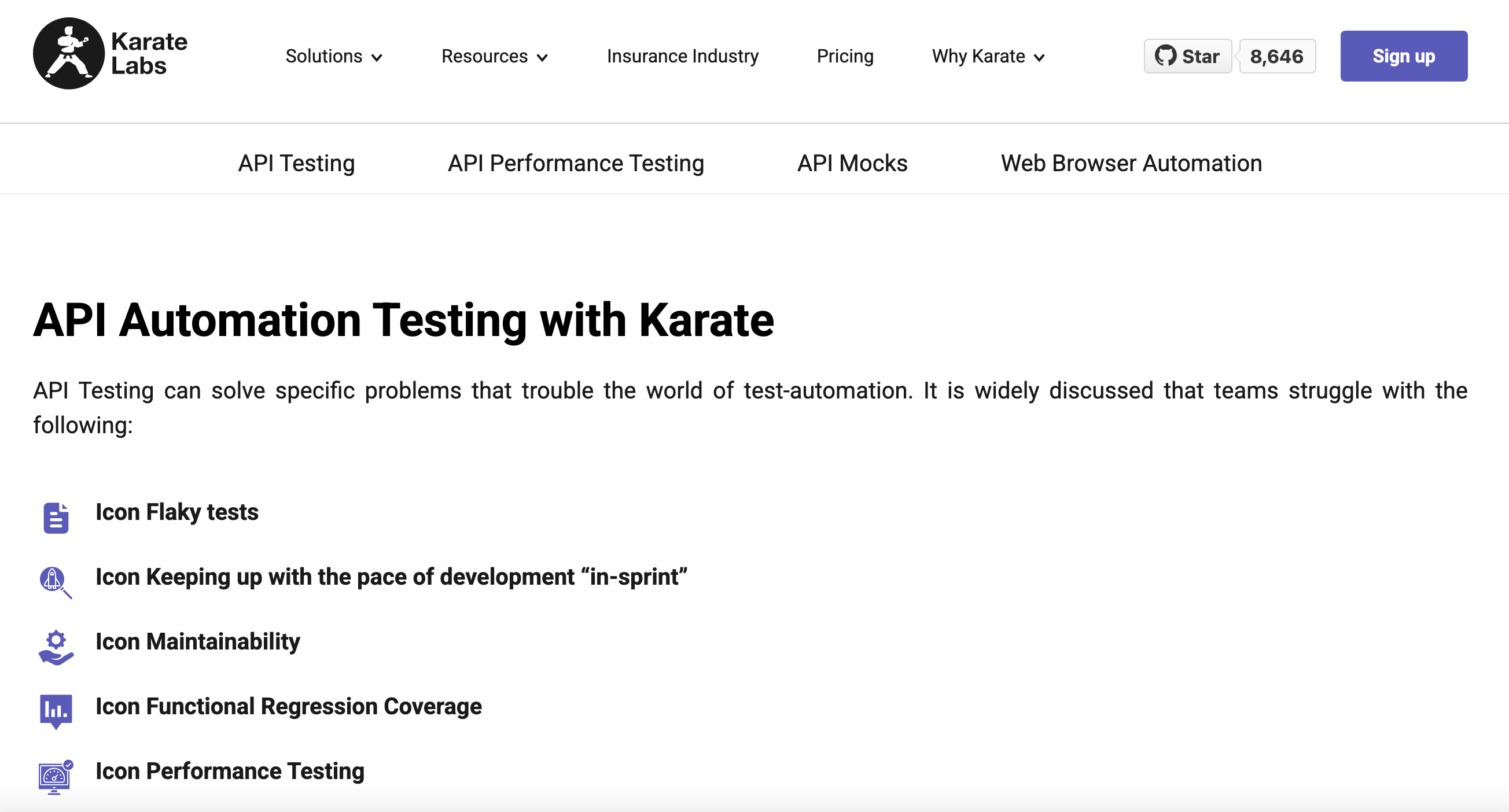Go to the Insurance Industry page

(682, 56)
